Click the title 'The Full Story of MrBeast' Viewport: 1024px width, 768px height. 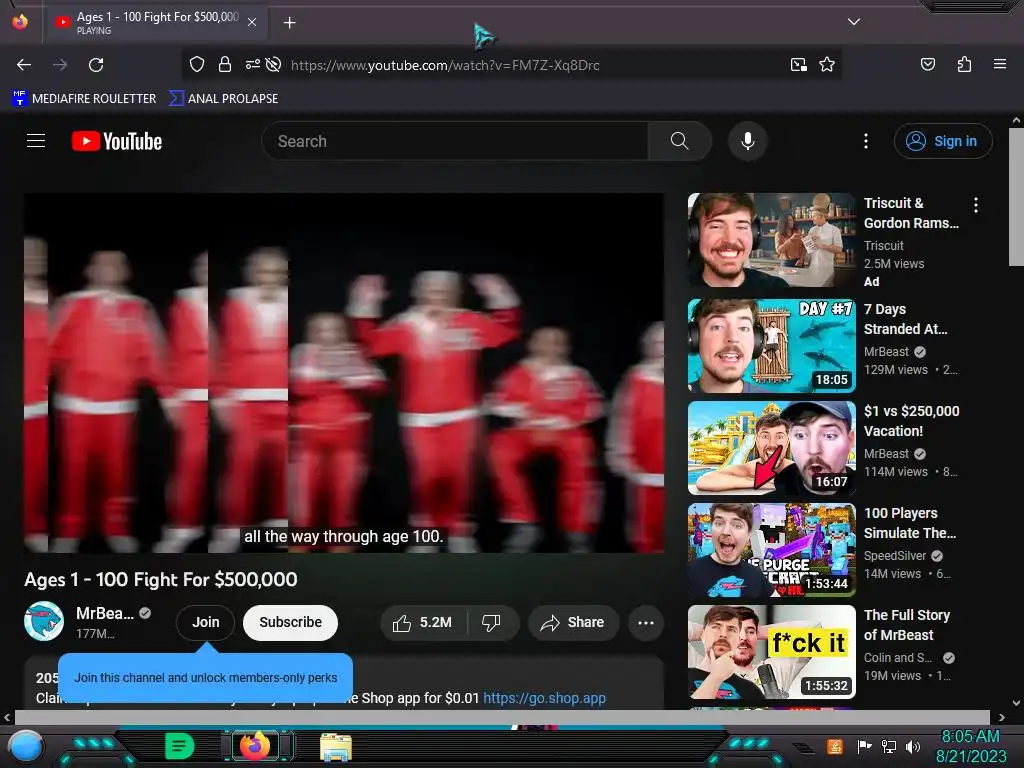click(x=907, y=624)
